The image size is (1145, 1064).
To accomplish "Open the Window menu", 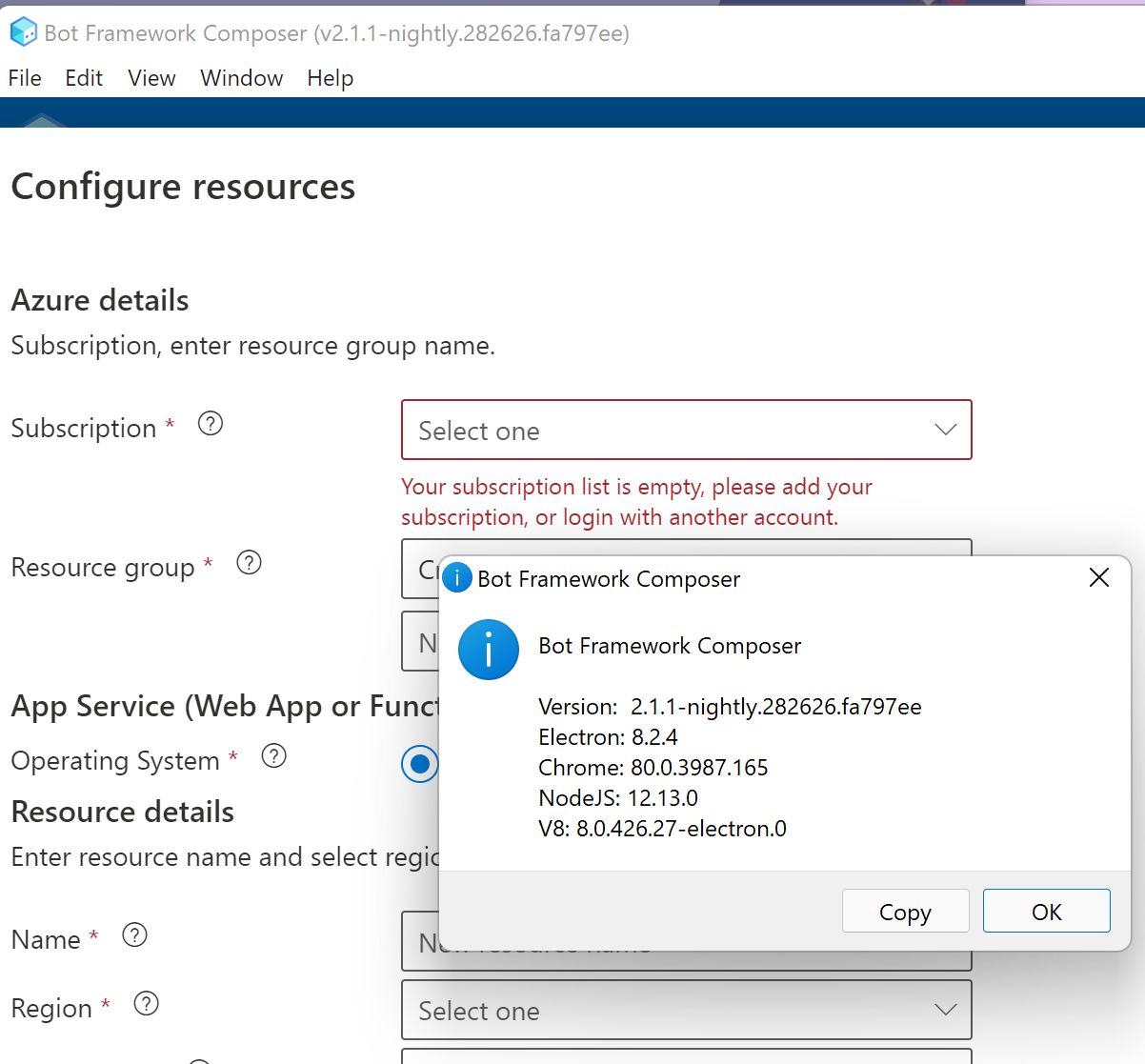I will coord(241,78).
